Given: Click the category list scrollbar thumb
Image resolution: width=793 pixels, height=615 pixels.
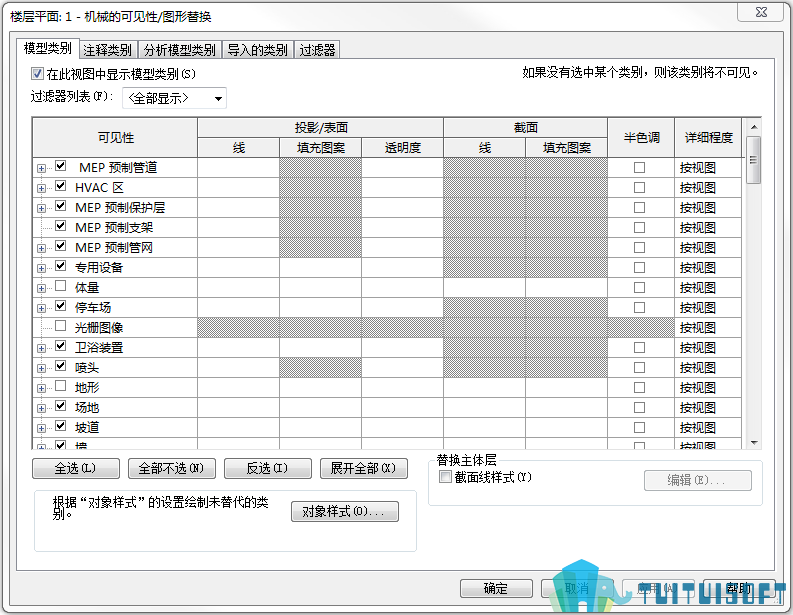Looking at the screenshot, I should pyautogui.click(x=754, y=160).
